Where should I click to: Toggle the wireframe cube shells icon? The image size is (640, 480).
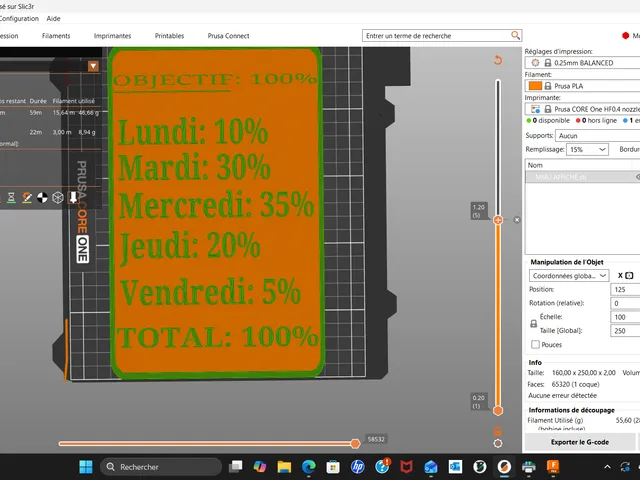pyautogui.click(x=58, y=198)
